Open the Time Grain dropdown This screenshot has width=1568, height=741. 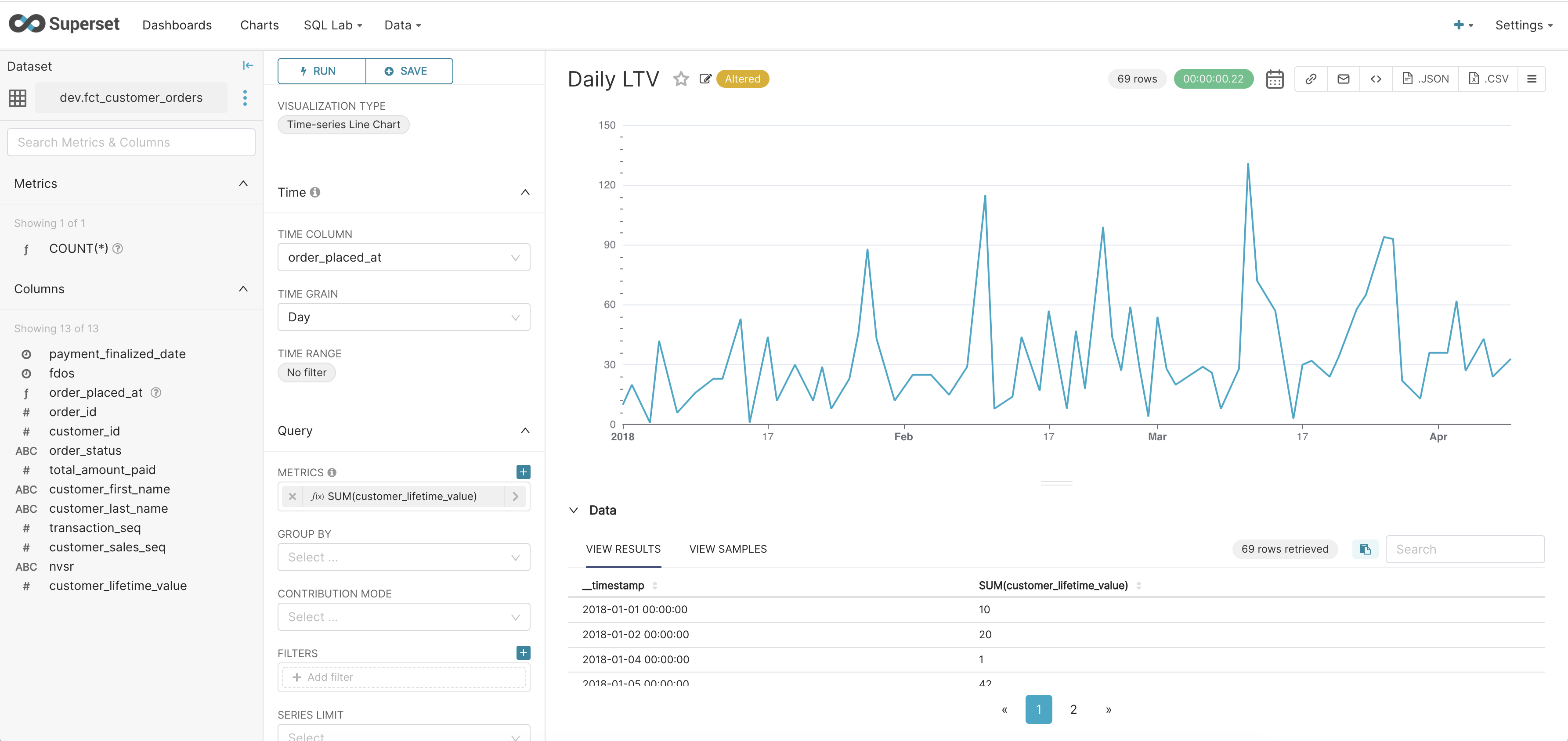tap(403, 317)
